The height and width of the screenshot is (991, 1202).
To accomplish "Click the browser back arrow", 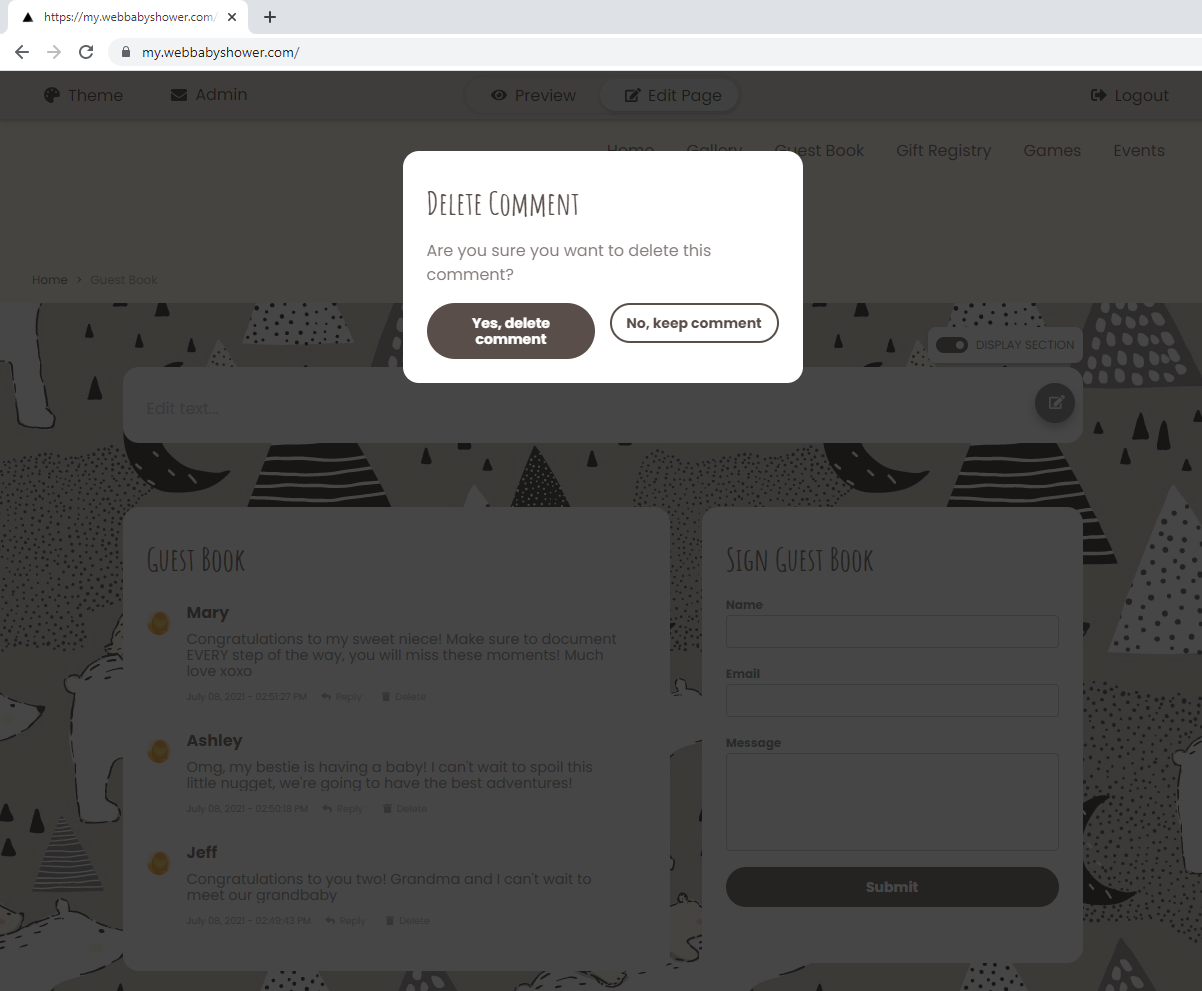I will point(22,52).
